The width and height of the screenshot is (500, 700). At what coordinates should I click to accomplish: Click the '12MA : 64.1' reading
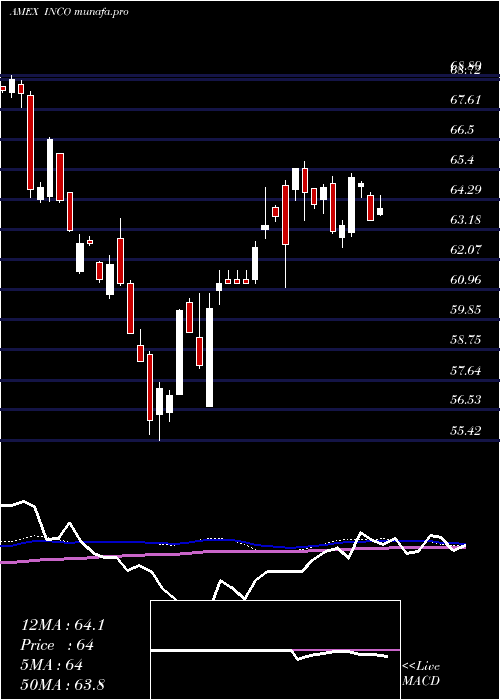coord(62,625)
